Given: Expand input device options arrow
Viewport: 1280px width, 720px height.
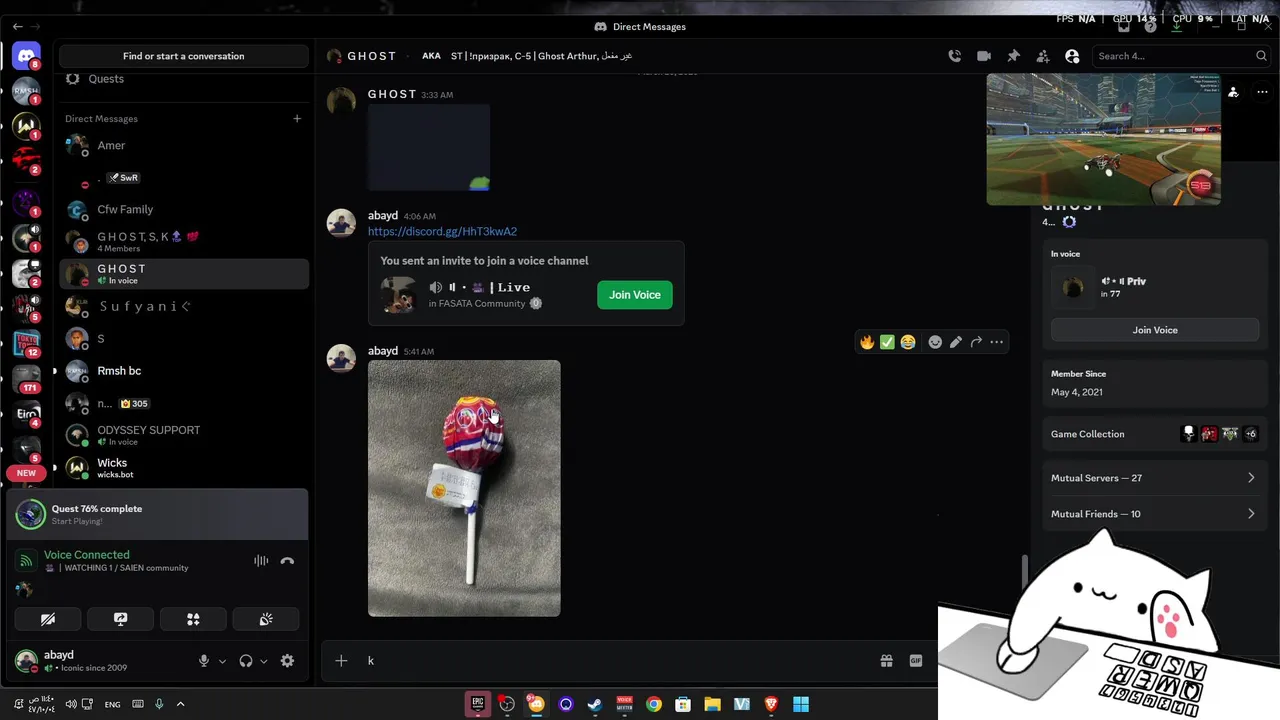Looking at the screenshot, I should tap(222, 661).
